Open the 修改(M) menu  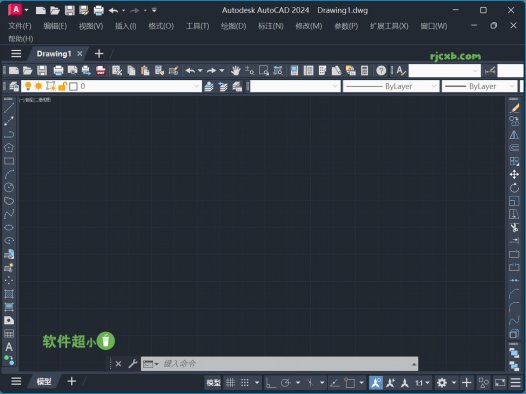pos(309,26)
